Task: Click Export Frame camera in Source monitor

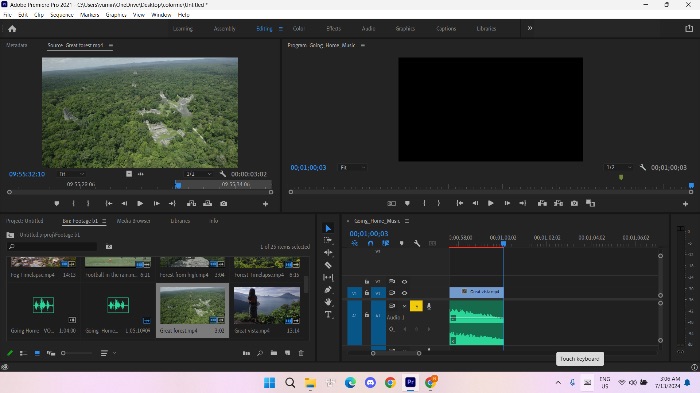Action: [224, 203]
